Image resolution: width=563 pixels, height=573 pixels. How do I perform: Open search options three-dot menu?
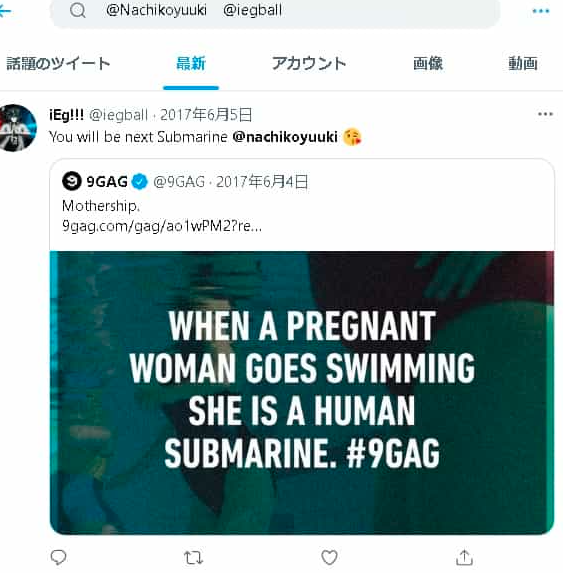[541, 11]
